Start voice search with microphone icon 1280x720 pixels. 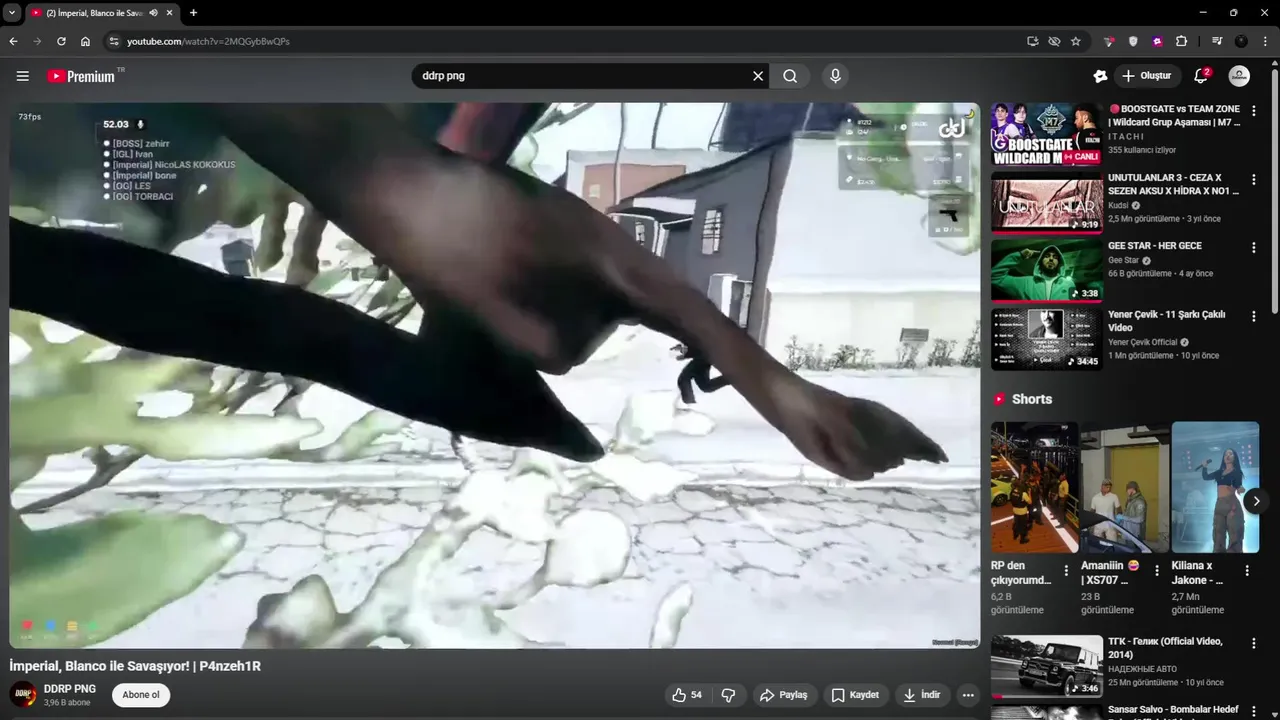(x=835, y=76)
